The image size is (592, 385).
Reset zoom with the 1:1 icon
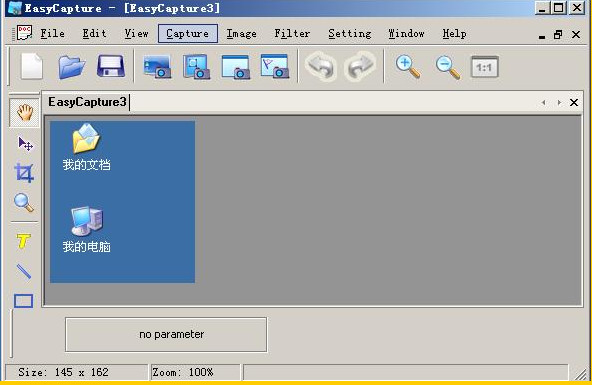pyautogui.click(x=485, y=67)
